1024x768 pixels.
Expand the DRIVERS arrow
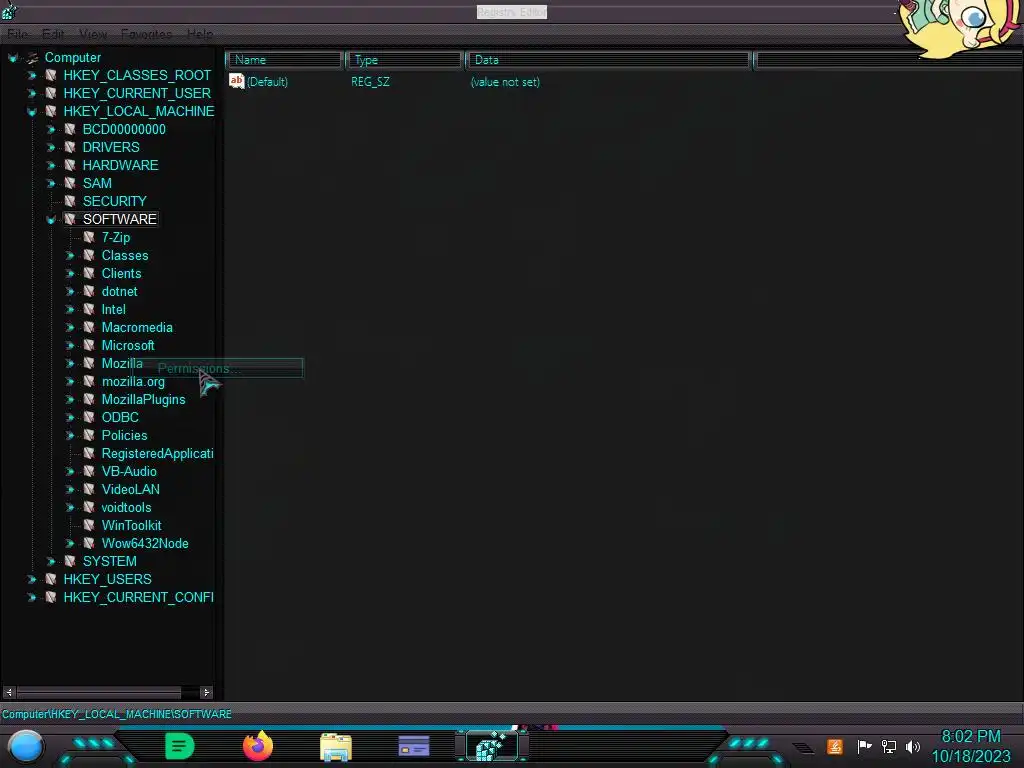point(50,148)
